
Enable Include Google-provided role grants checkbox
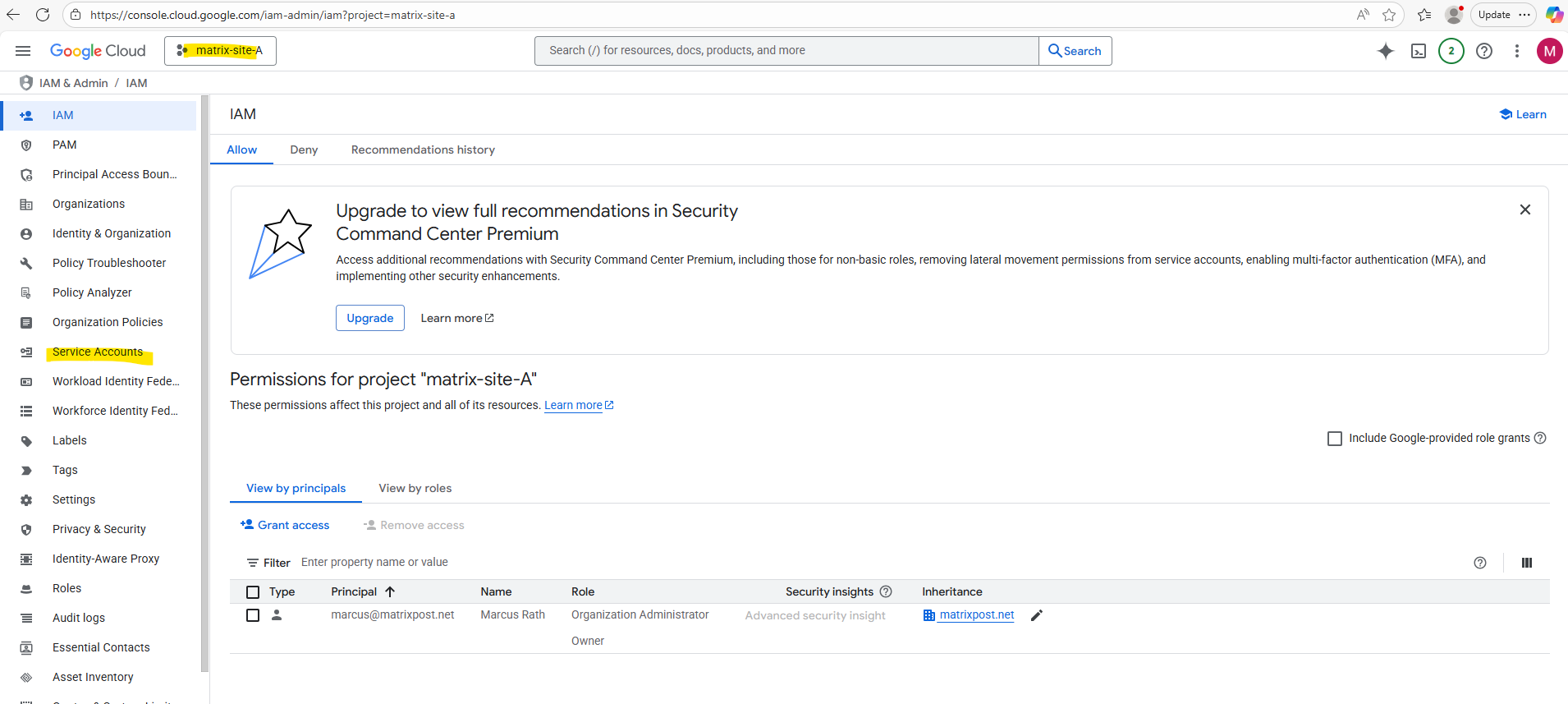pyautogui.click(x=1335, y=439)
